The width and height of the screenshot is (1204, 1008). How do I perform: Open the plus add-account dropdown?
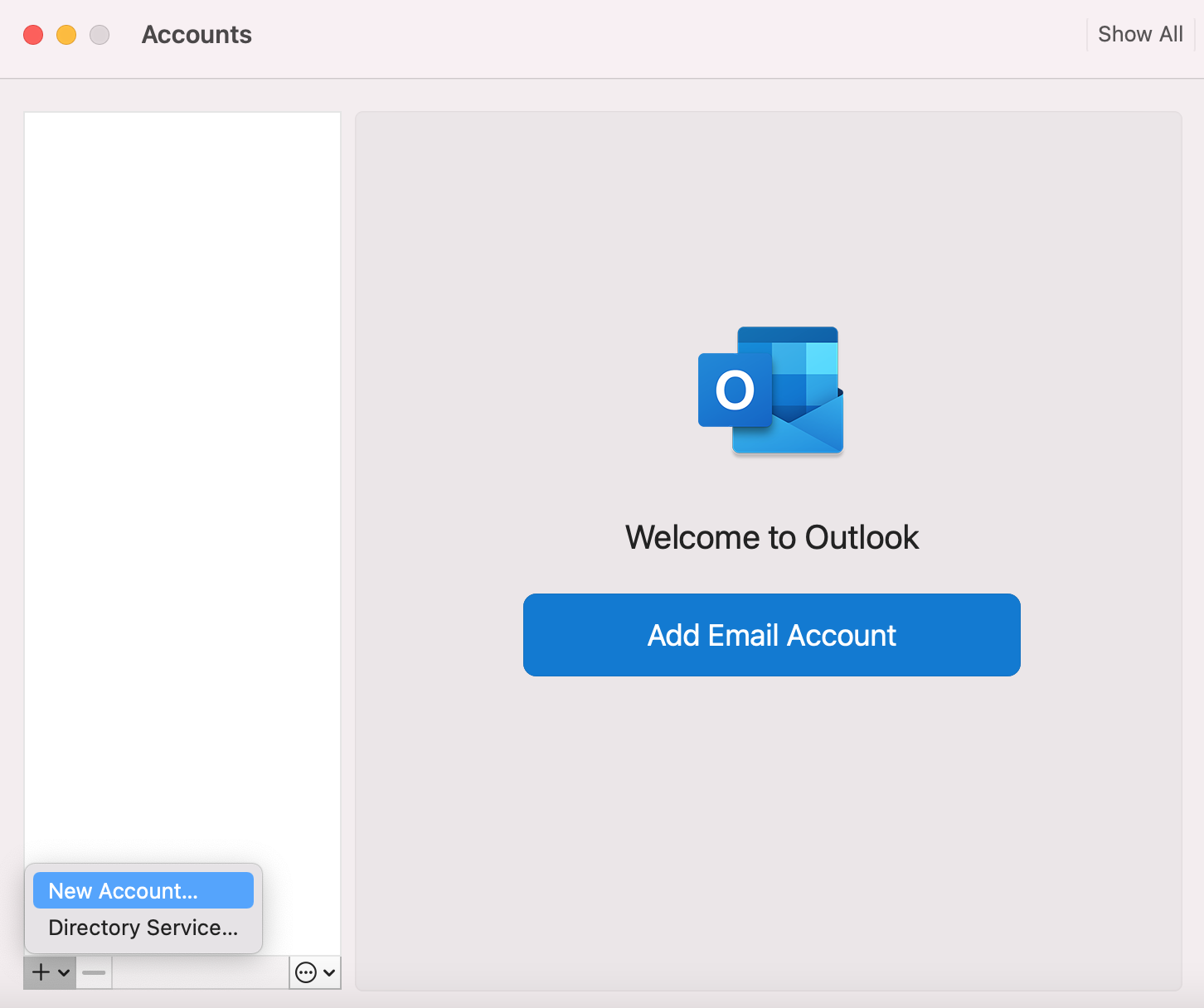click(50, 972)
